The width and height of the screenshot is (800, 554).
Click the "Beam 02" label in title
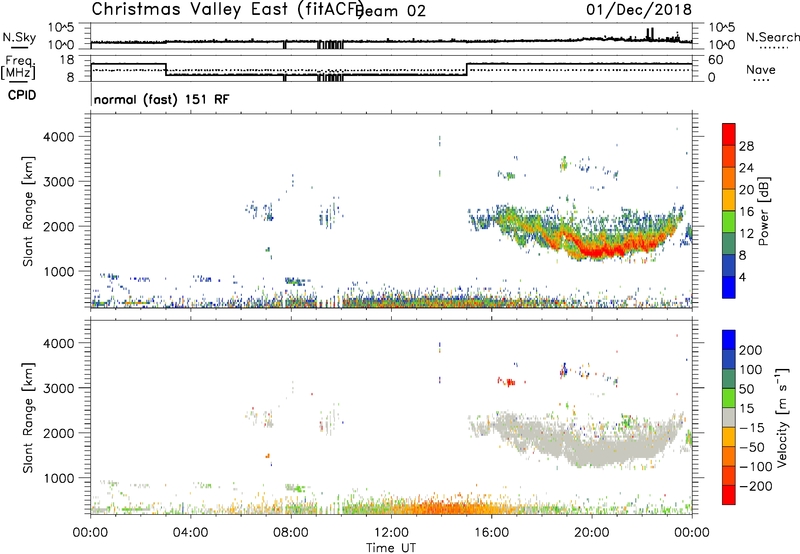click(x=391, y=11)
